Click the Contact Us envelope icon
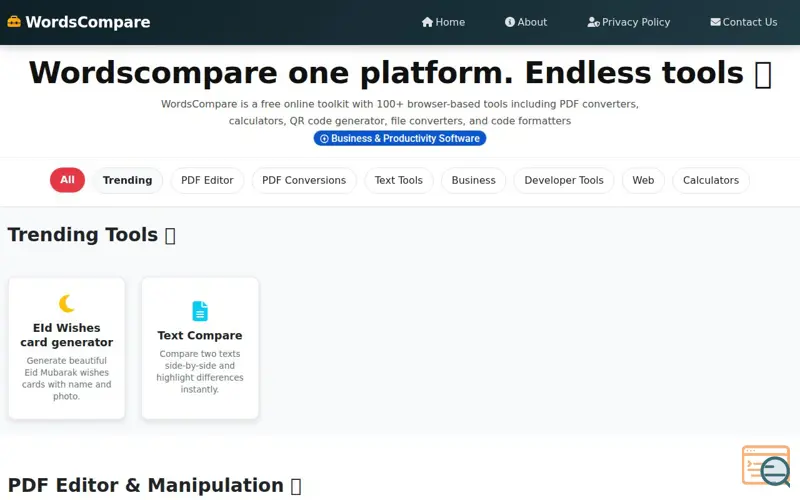This screenshot has width=800, height=500. click(x=715, y=22)
